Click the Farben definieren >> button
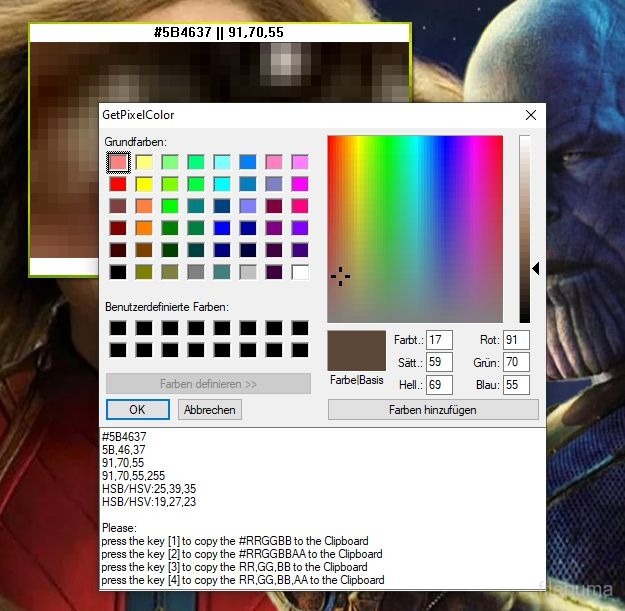Image resolution: width=625 pixels, height=611 pixels. click(x=208, y=384)
